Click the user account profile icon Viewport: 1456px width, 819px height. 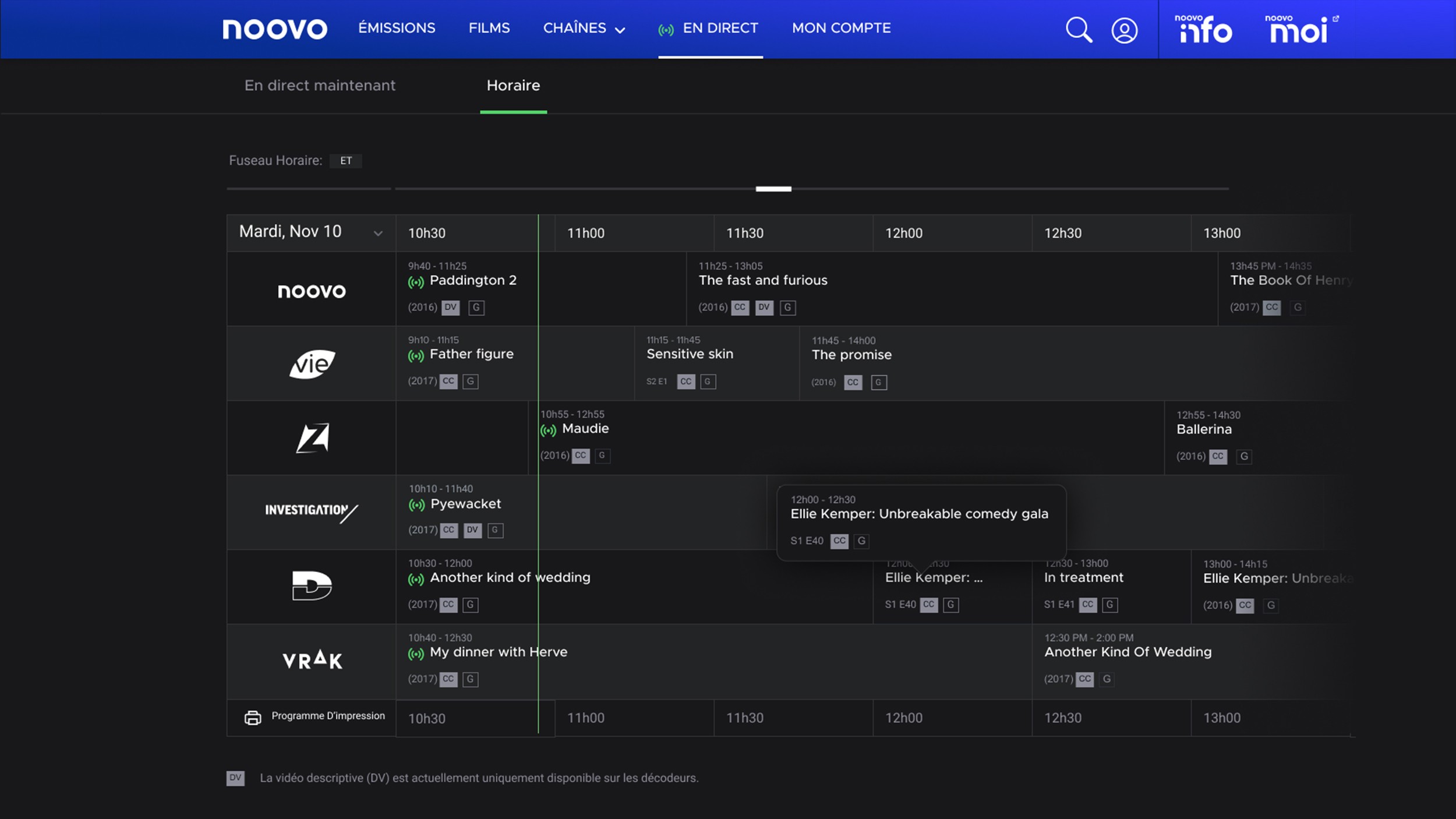tap(1124, 30)
